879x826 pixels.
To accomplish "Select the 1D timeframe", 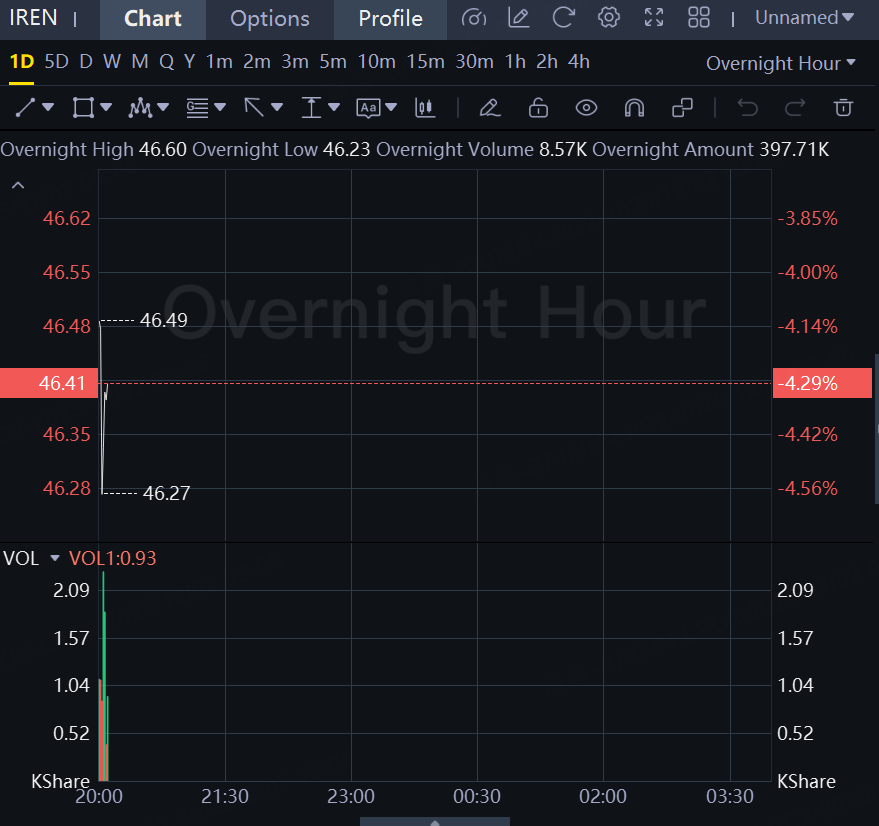I will 22,62.
